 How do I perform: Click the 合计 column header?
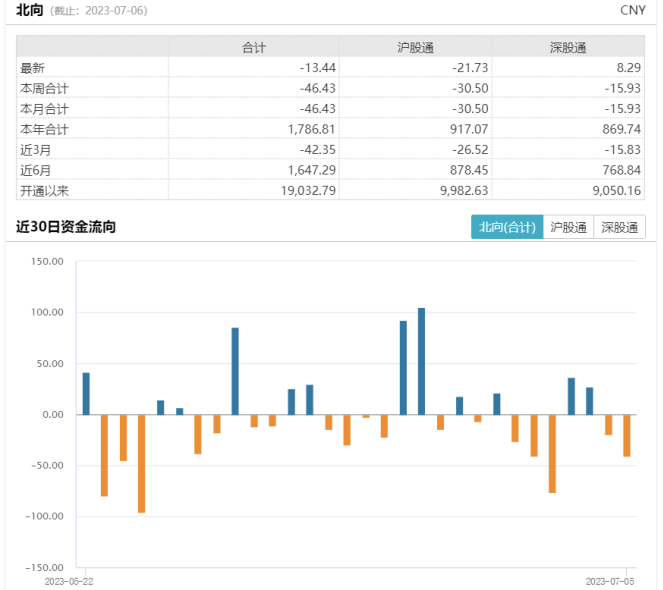pyautogui.click(x=254, y=47)
